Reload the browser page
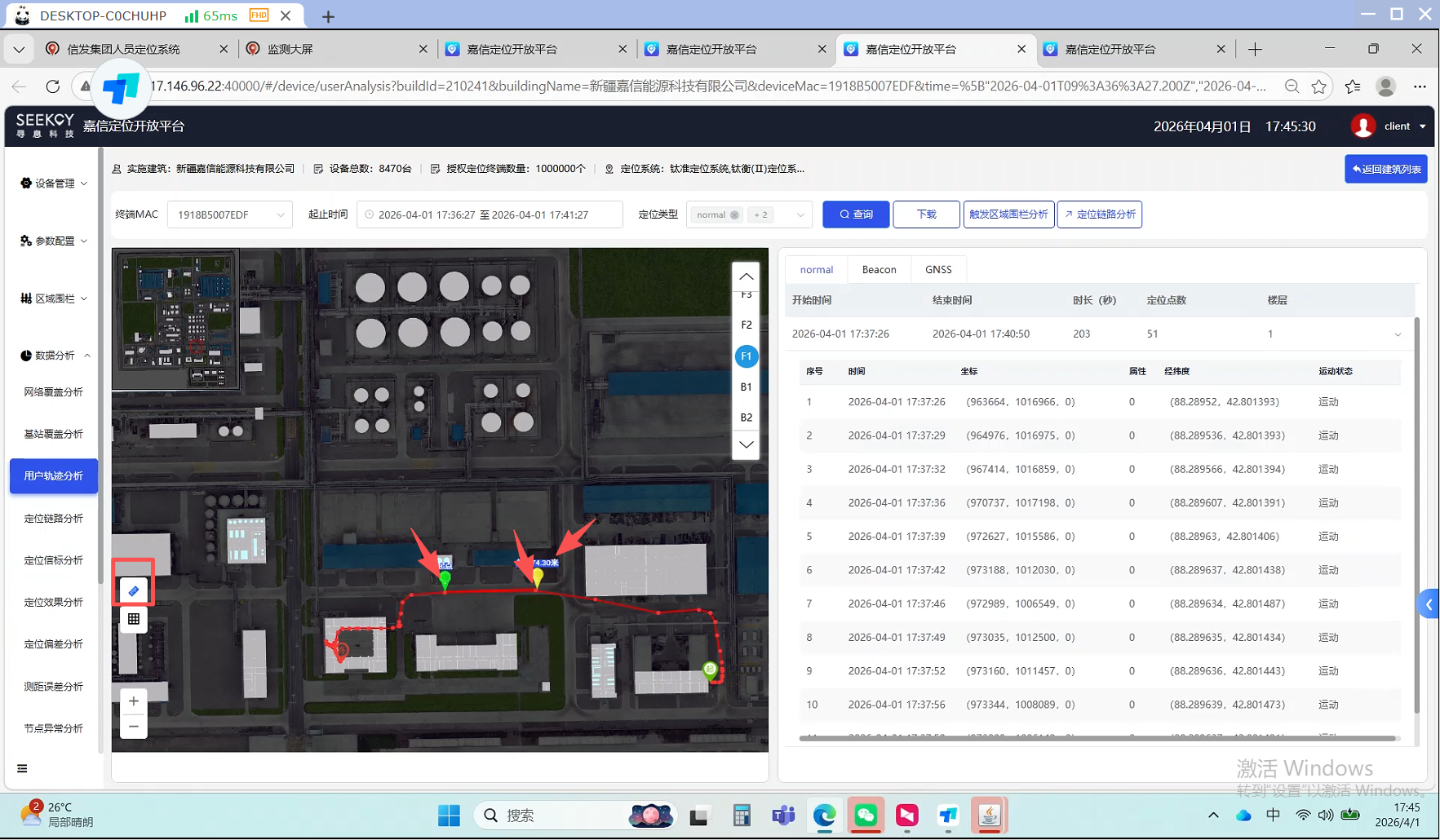 coord(53,86)
